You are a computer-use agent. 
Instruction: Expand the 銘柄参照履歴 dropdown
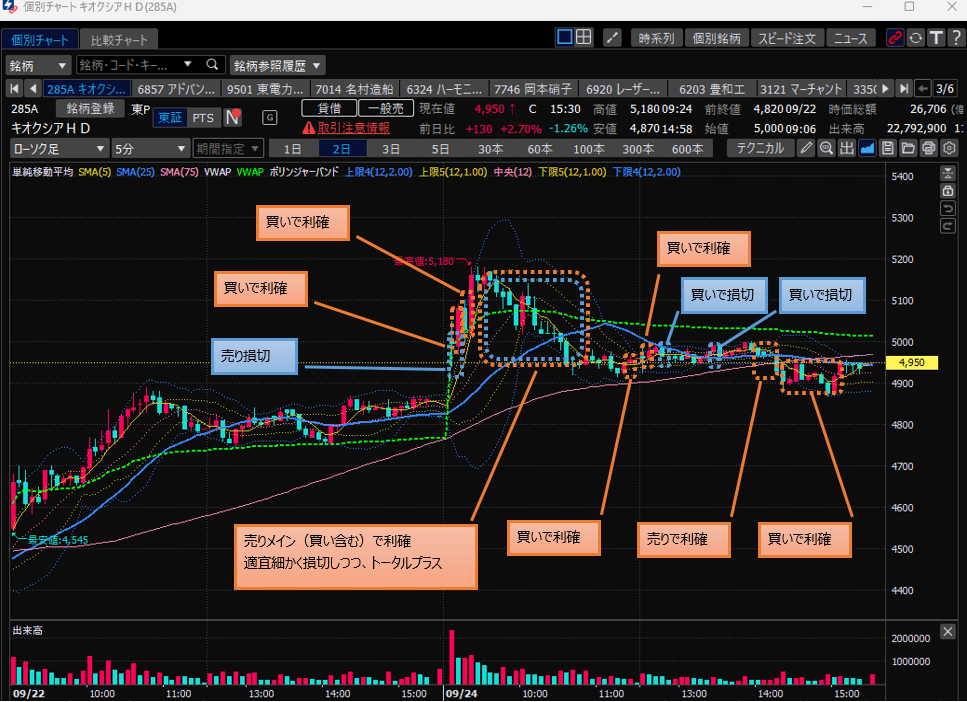pyautogui.click(x=278, y=65)
